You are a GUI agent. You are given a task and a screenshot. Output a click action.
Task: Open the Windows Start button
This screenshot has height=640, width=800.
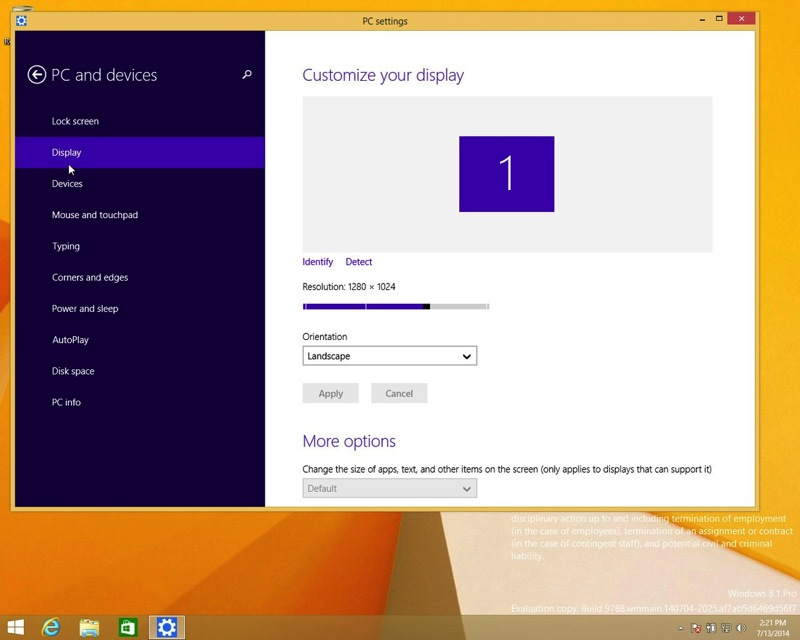tap(16, 627)
